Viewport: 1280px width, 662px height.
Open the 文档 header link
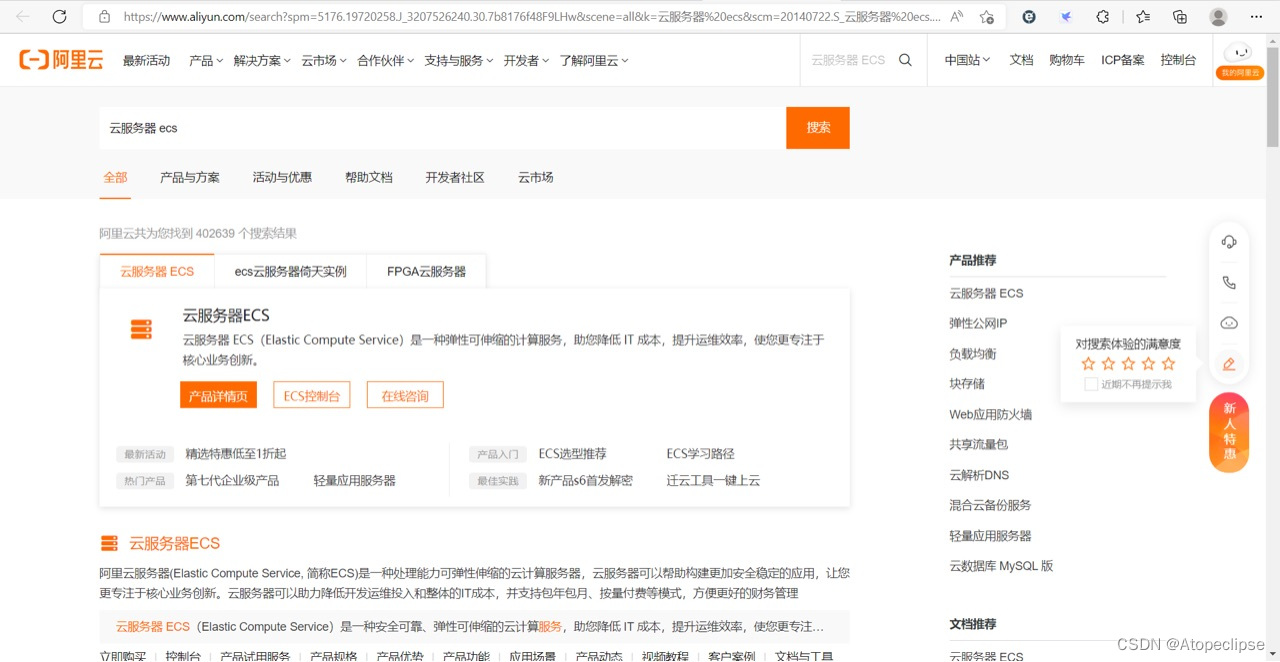[1021, 60]
